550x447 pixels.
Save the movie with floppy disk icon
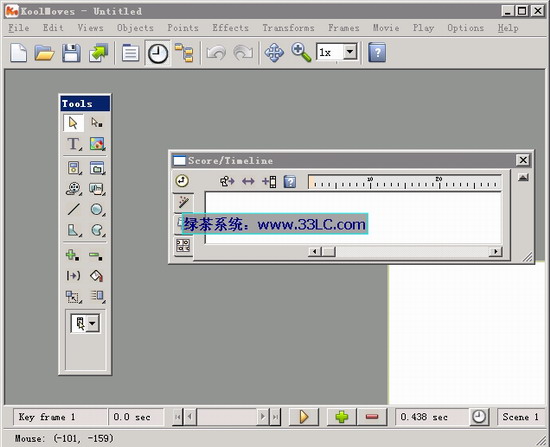tap(71, 53)
